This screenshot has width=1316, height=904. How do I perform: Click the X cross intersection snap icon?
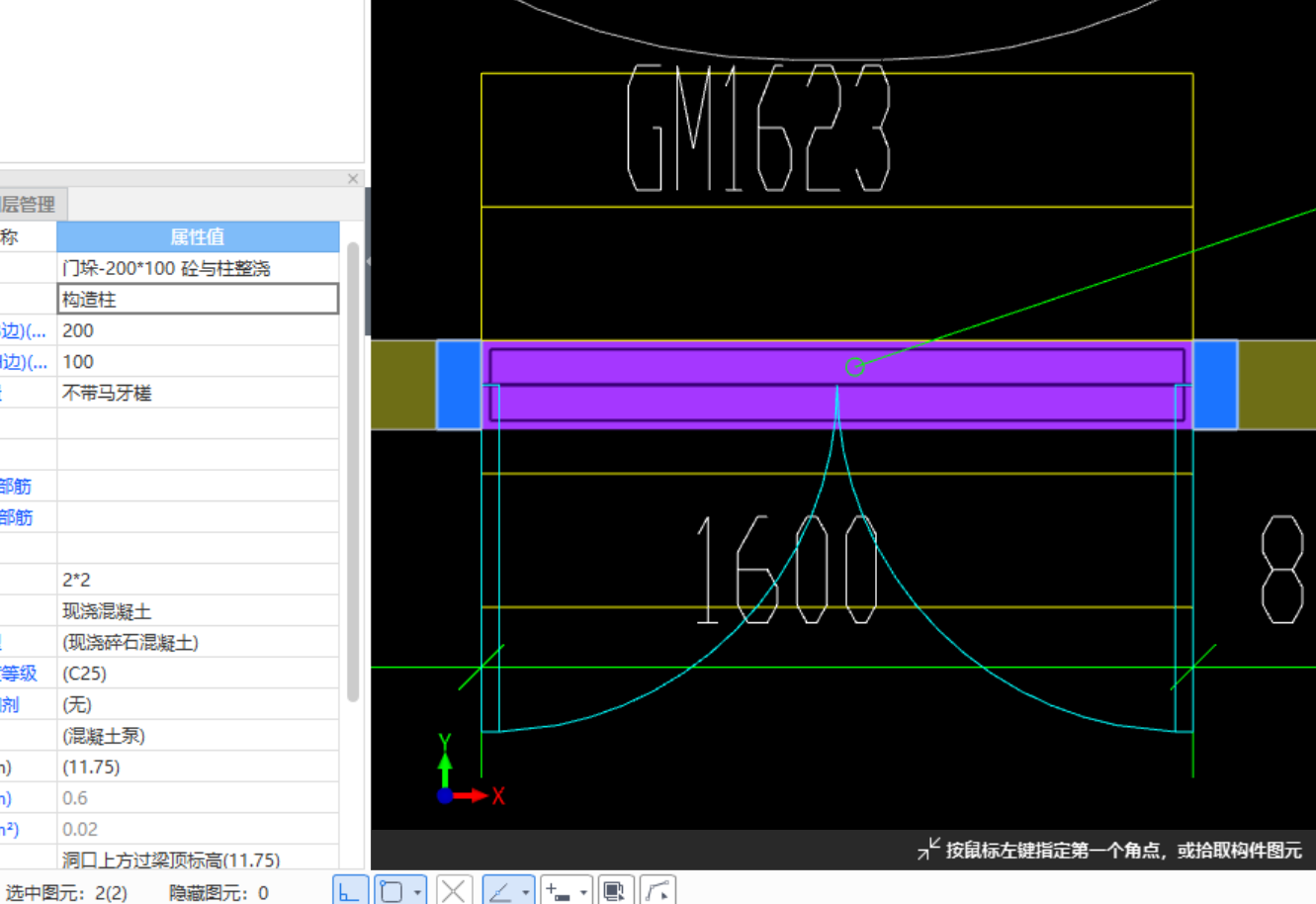tap(453, 891)
